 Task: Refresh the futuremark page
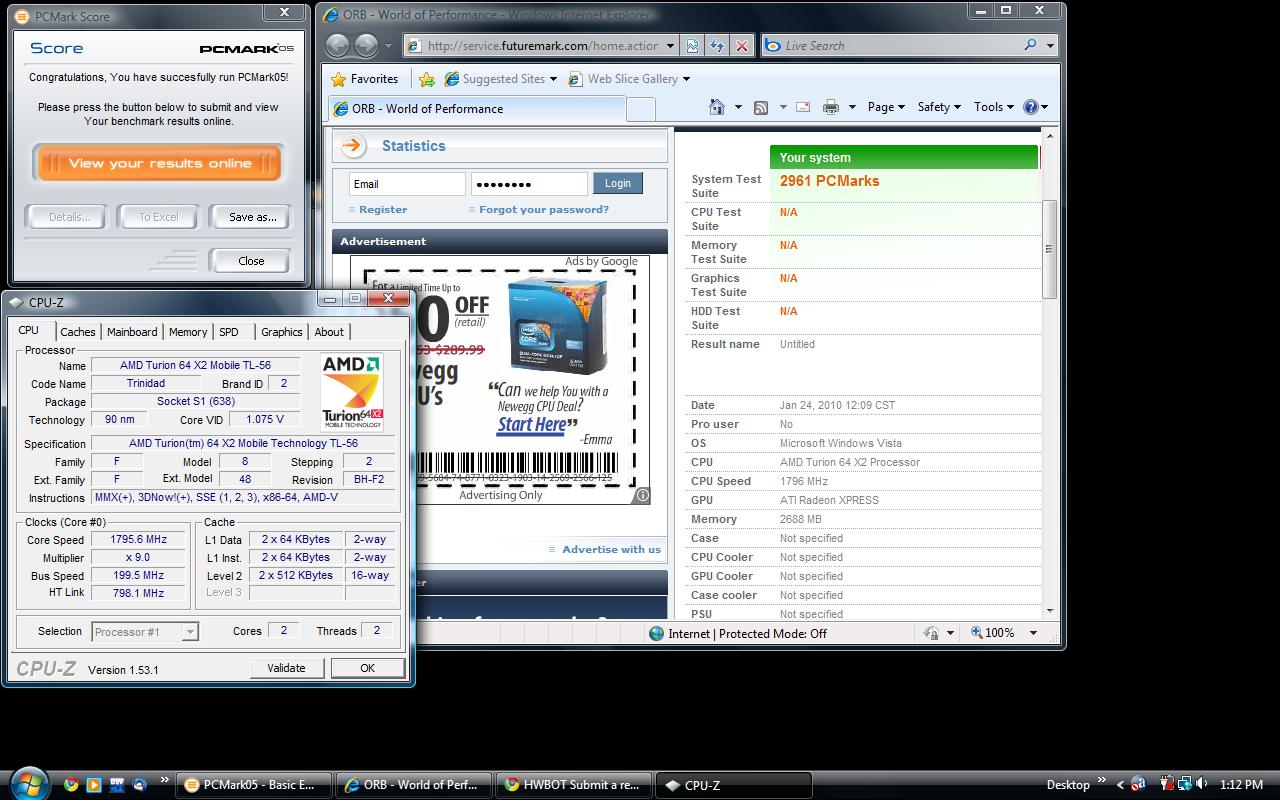pyautogui.click(x=716, y=45)
